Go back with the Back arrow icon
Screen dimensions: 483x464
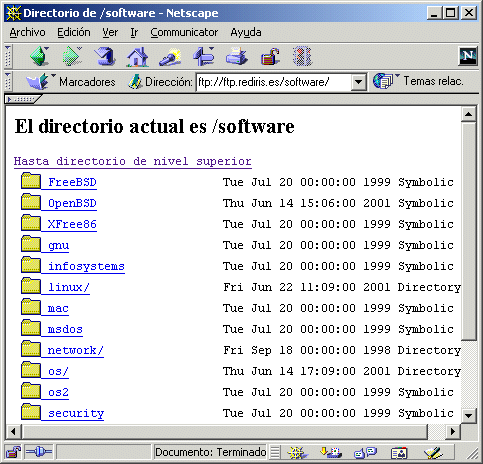point(38,56)
